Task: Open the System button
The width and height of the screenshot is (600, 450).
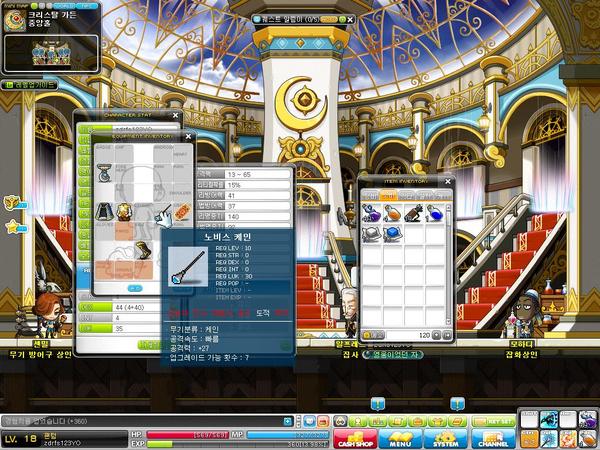Action: [x=445, y=439]
